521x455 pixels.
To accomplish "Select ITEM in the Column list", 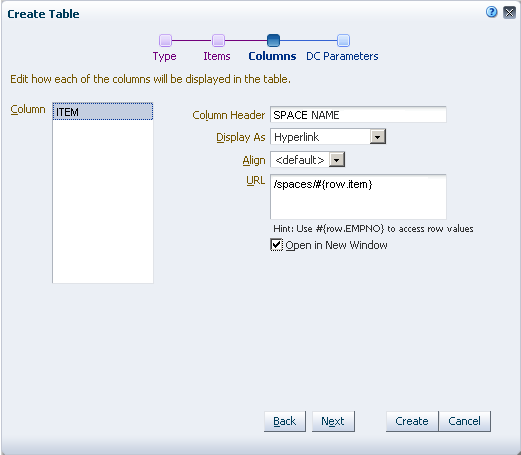I will (103, 112).
